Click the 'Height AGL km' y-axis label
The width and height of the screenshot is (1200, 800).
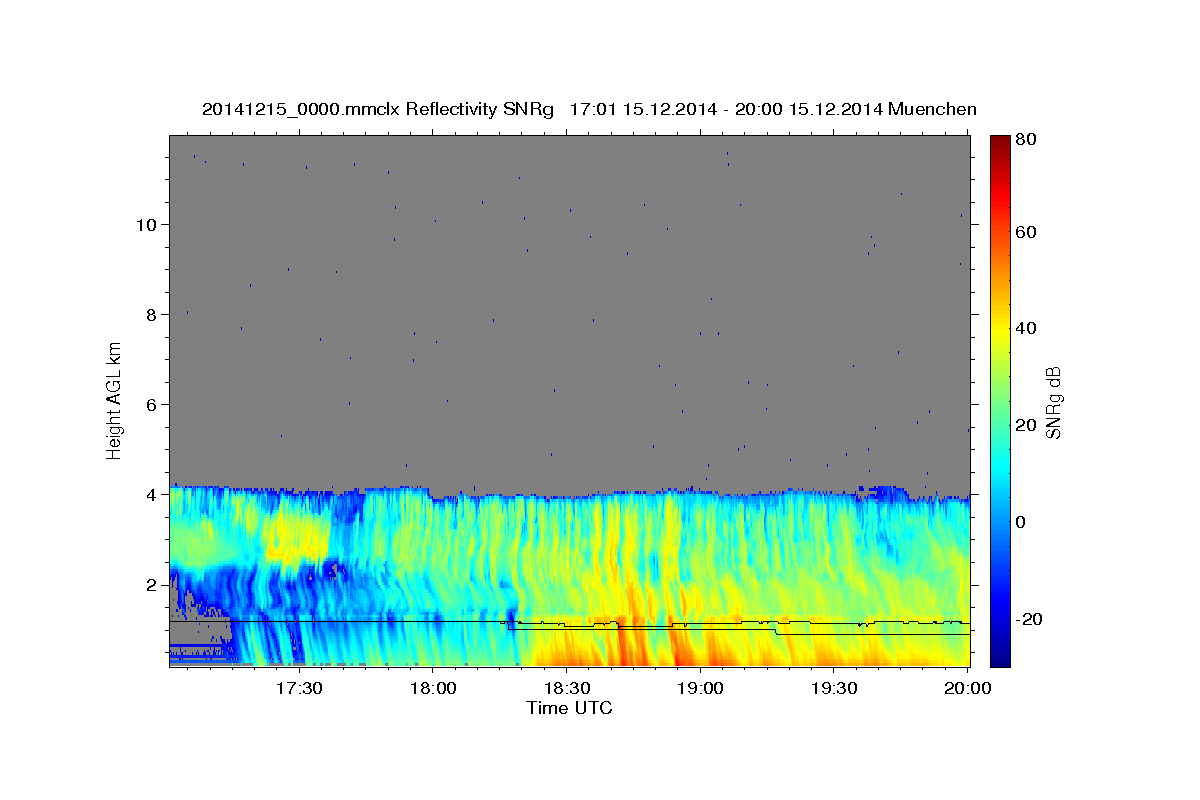pyautogui.click(x=115, y=401)
